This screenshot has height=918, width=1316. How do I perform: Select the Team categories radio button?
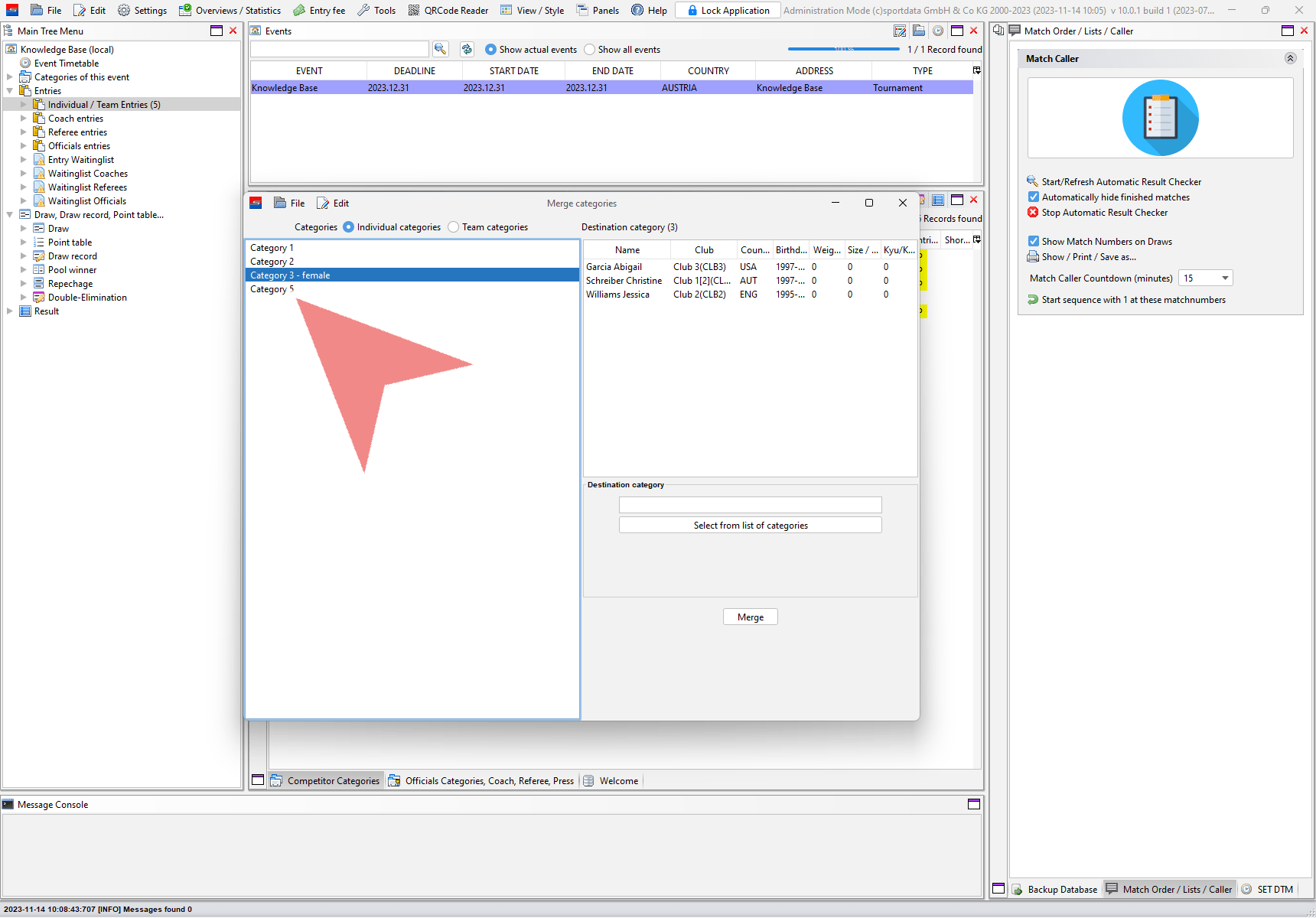click(x=454, y=227)
